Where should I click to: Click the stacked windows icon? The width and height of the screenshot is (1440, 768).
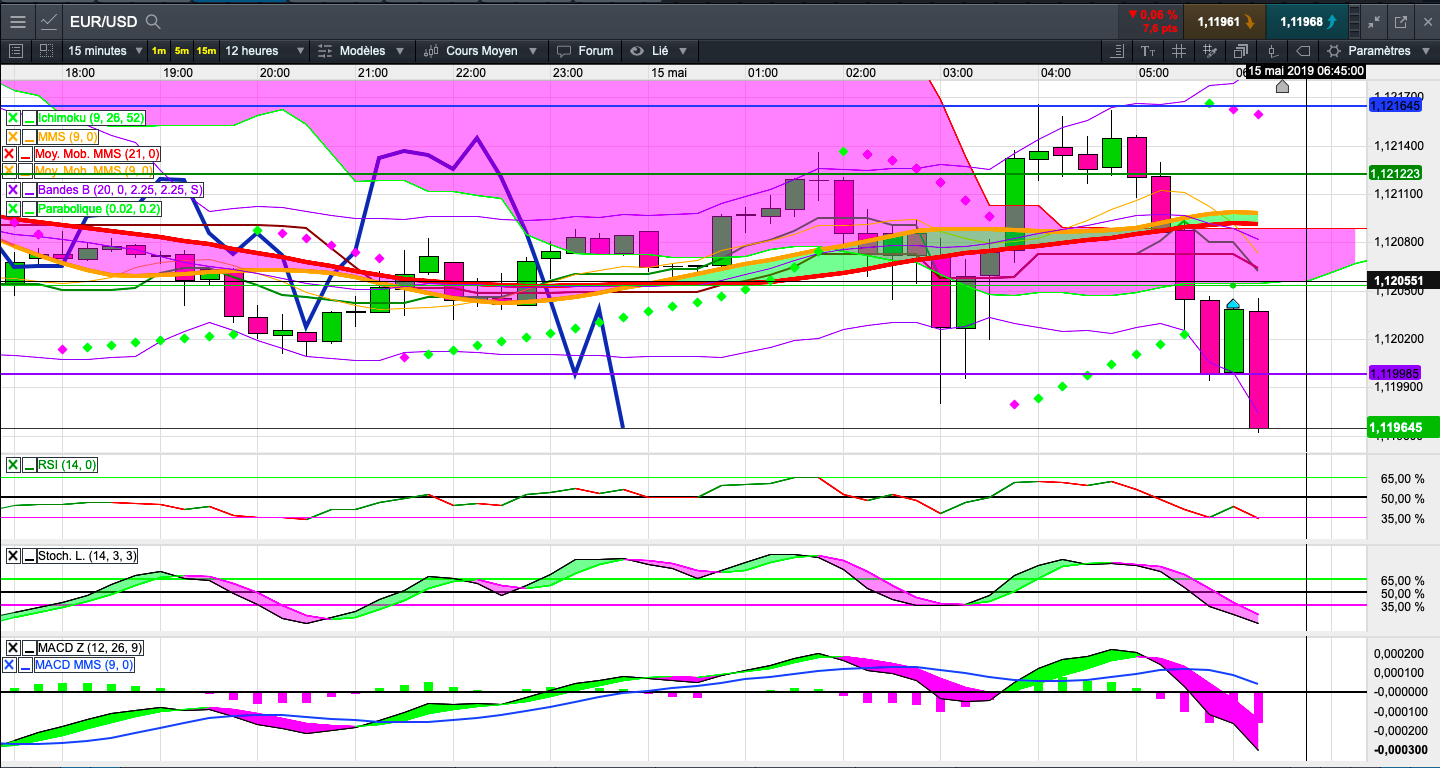[1241, 51]
